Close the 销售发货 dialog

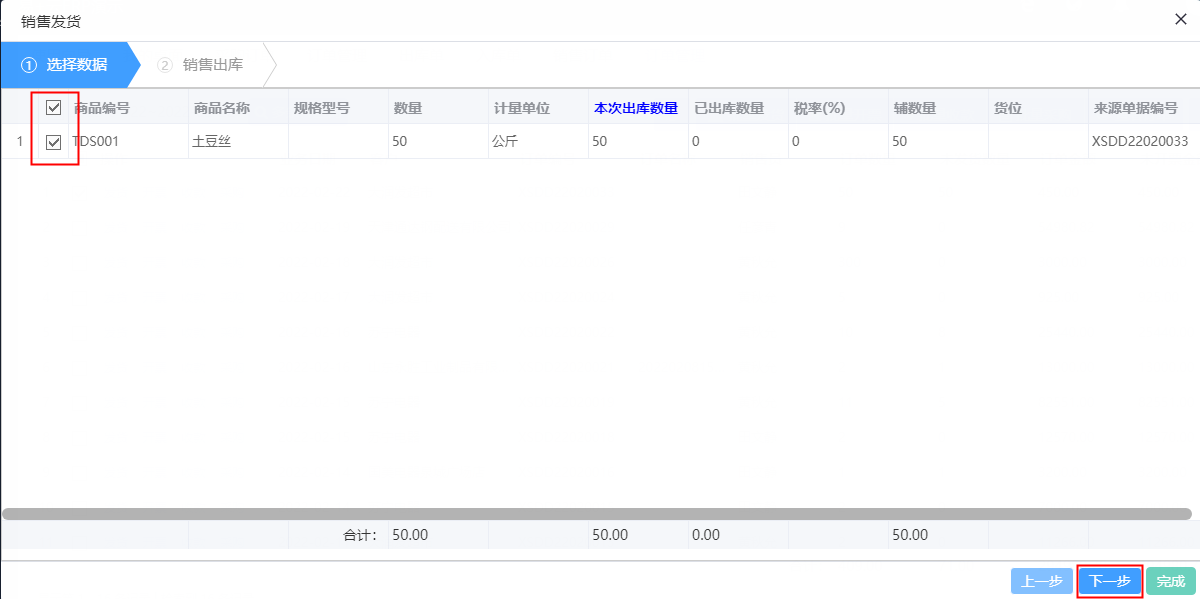pos(1181,19)
